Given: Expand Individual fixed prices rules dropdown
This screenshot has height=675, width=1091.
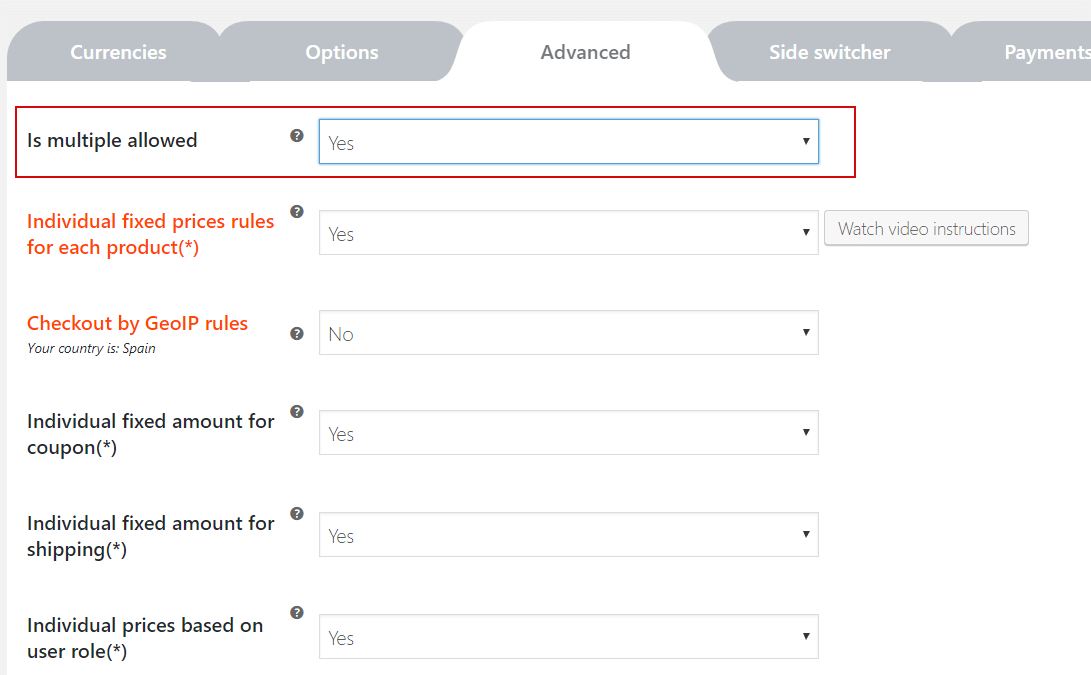Looking at the screenshot, I should (568, 233).
